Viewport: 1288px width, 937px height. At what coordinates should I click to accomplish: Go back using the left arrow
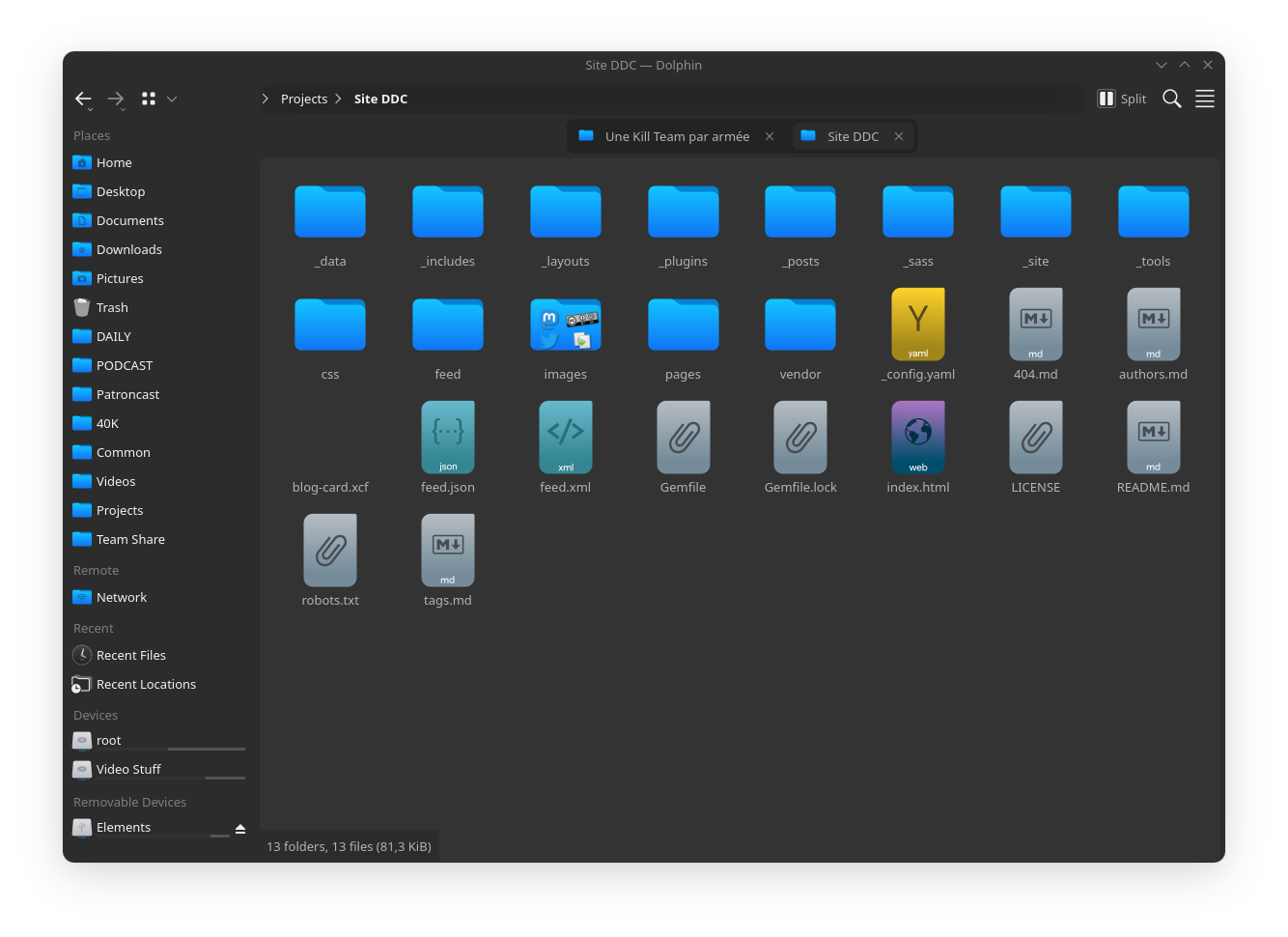[83, 99]
